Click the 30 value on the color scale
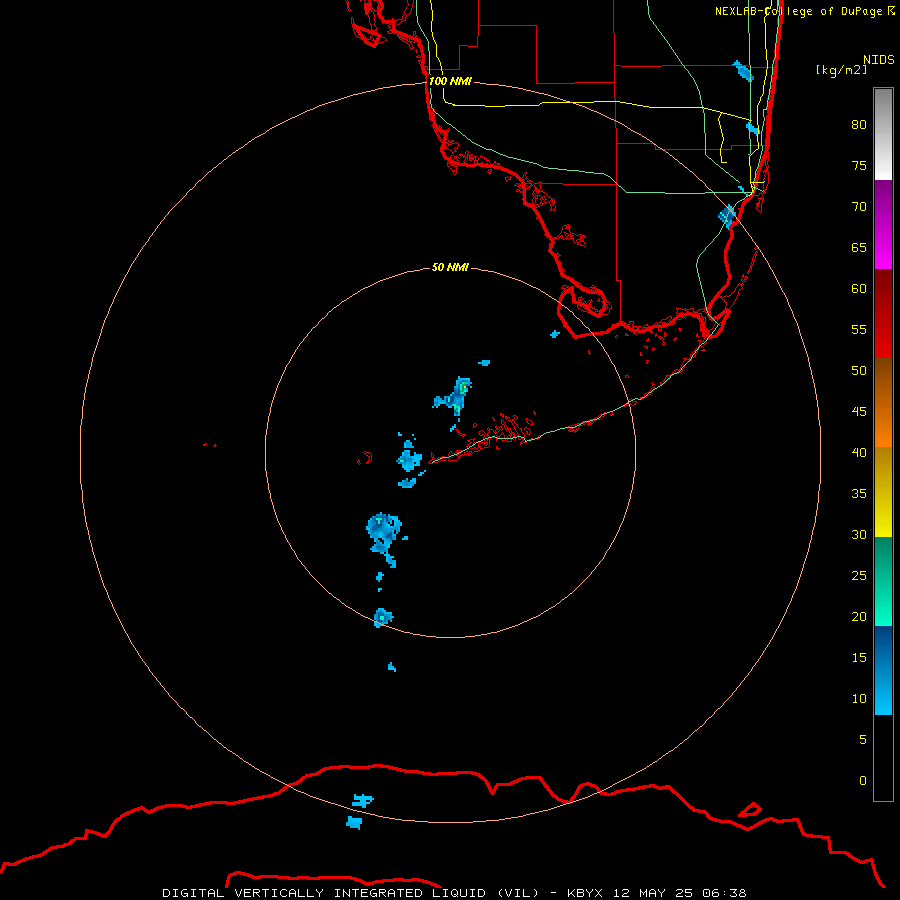The width and height of the screenshot is (900, 900). pyautogui.click(x=859, y=534)
